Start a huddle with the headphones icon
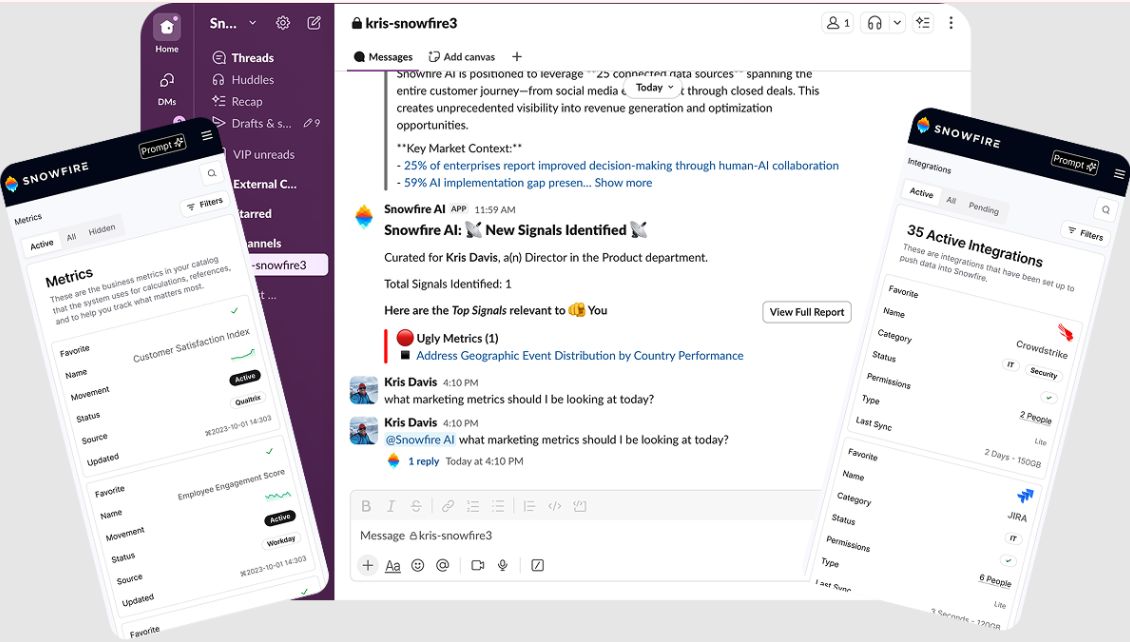Screen dimensions: 1130x642 tap(875, 23)
